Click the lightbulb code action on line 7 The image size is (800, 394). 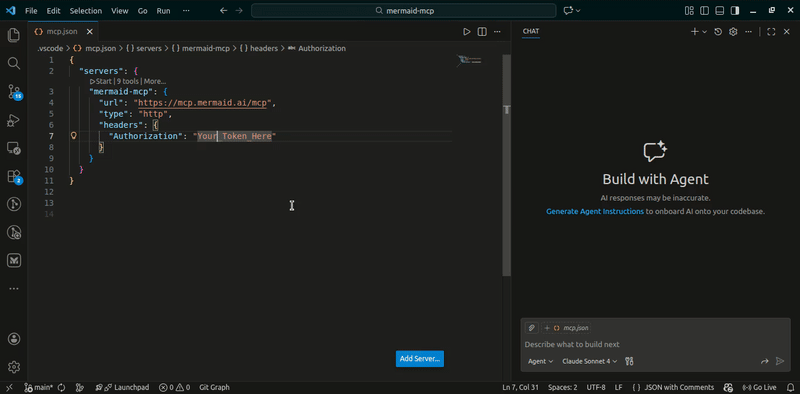coord(73,136)
